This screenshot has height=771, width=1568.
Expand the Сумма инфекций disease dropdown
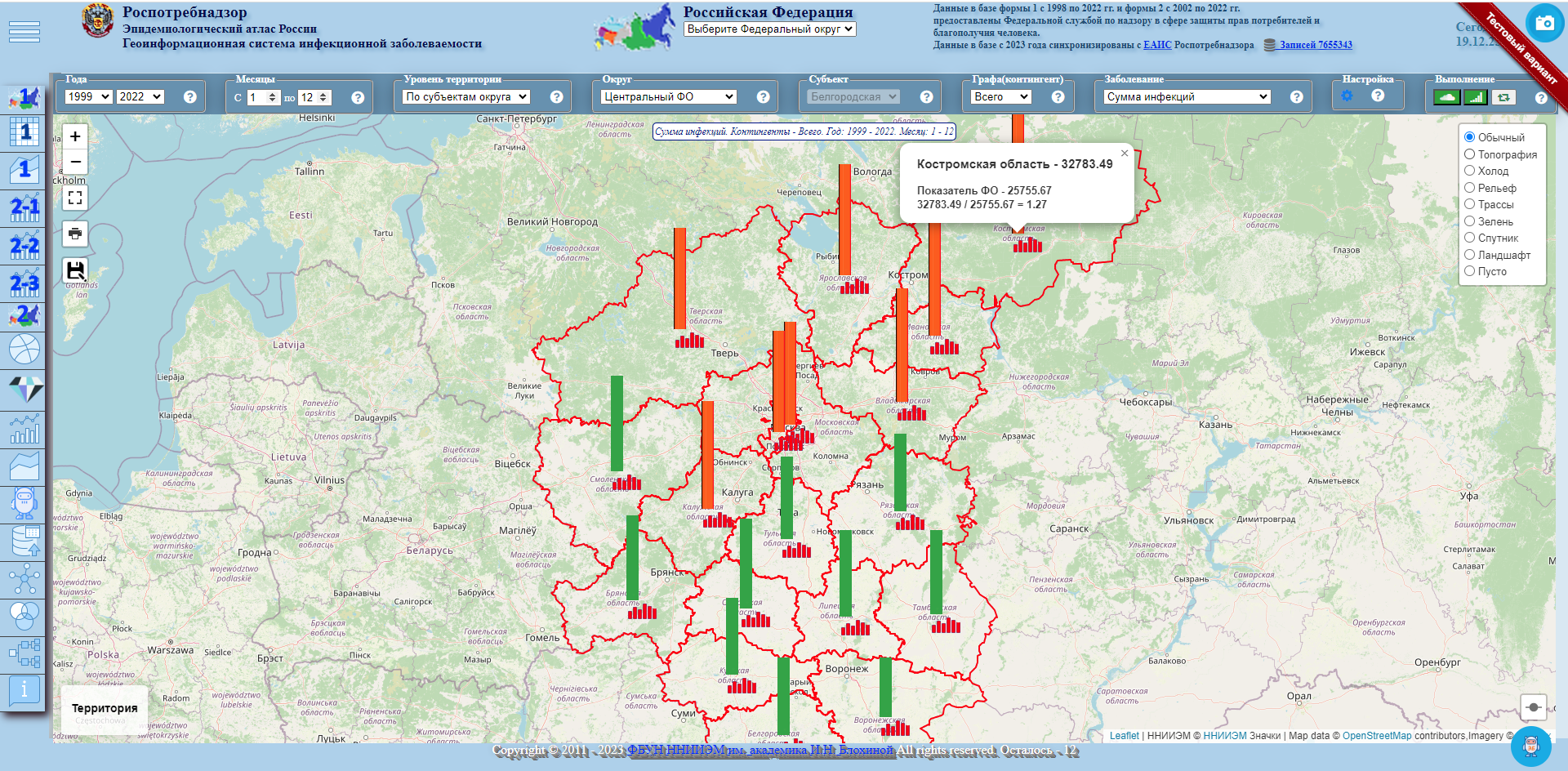click(x=1187, y=96)
